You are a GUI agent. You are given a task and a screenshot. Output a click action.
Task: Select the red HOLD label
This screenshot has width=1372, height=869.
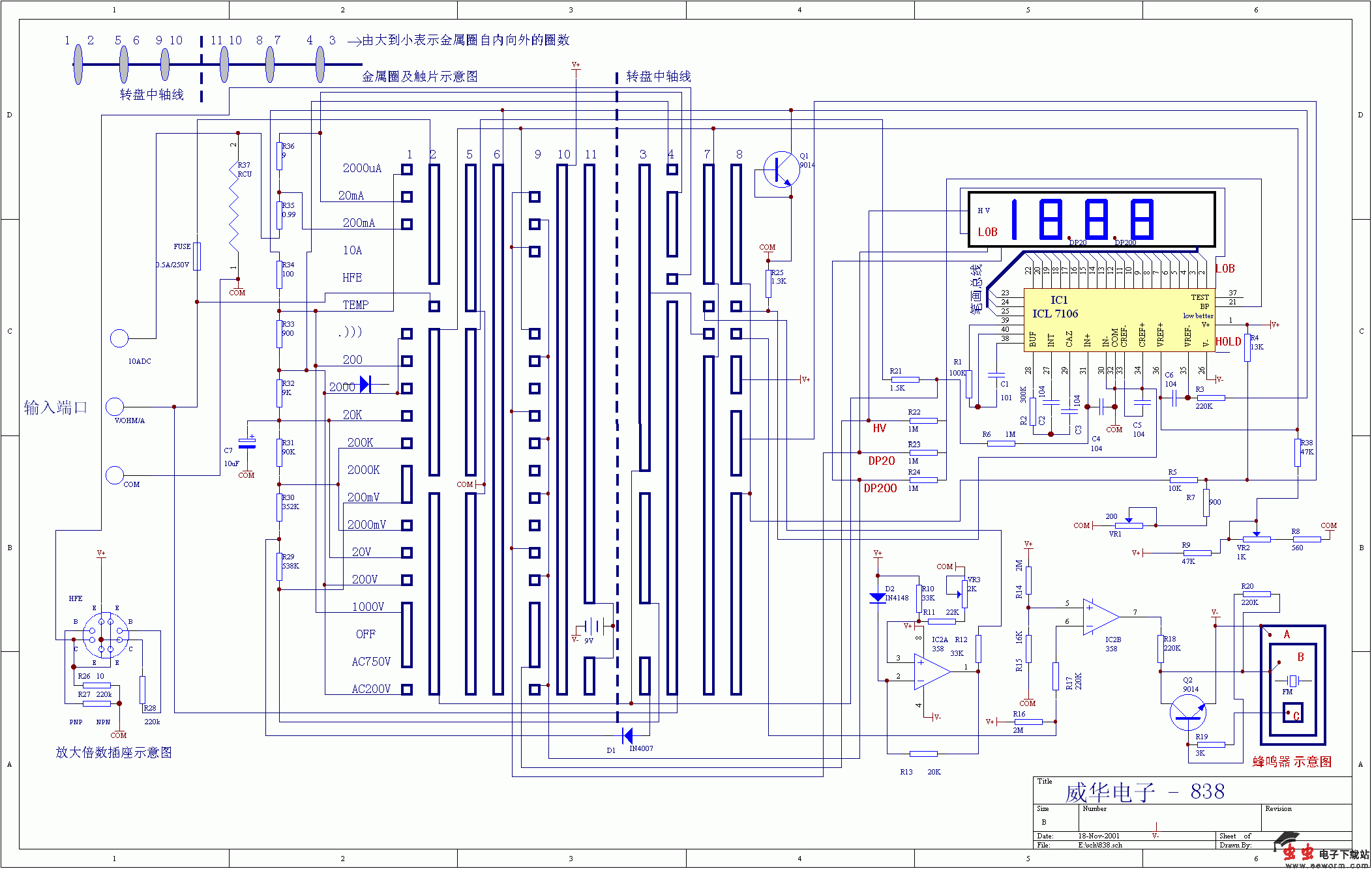coord(1228,342)
